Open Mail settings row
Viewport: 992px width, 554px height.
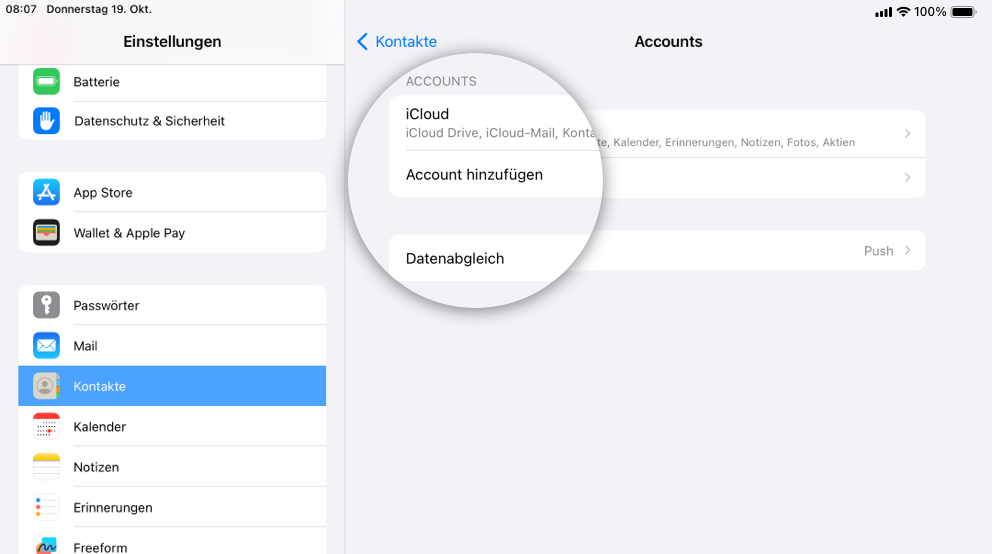point(172,346)
